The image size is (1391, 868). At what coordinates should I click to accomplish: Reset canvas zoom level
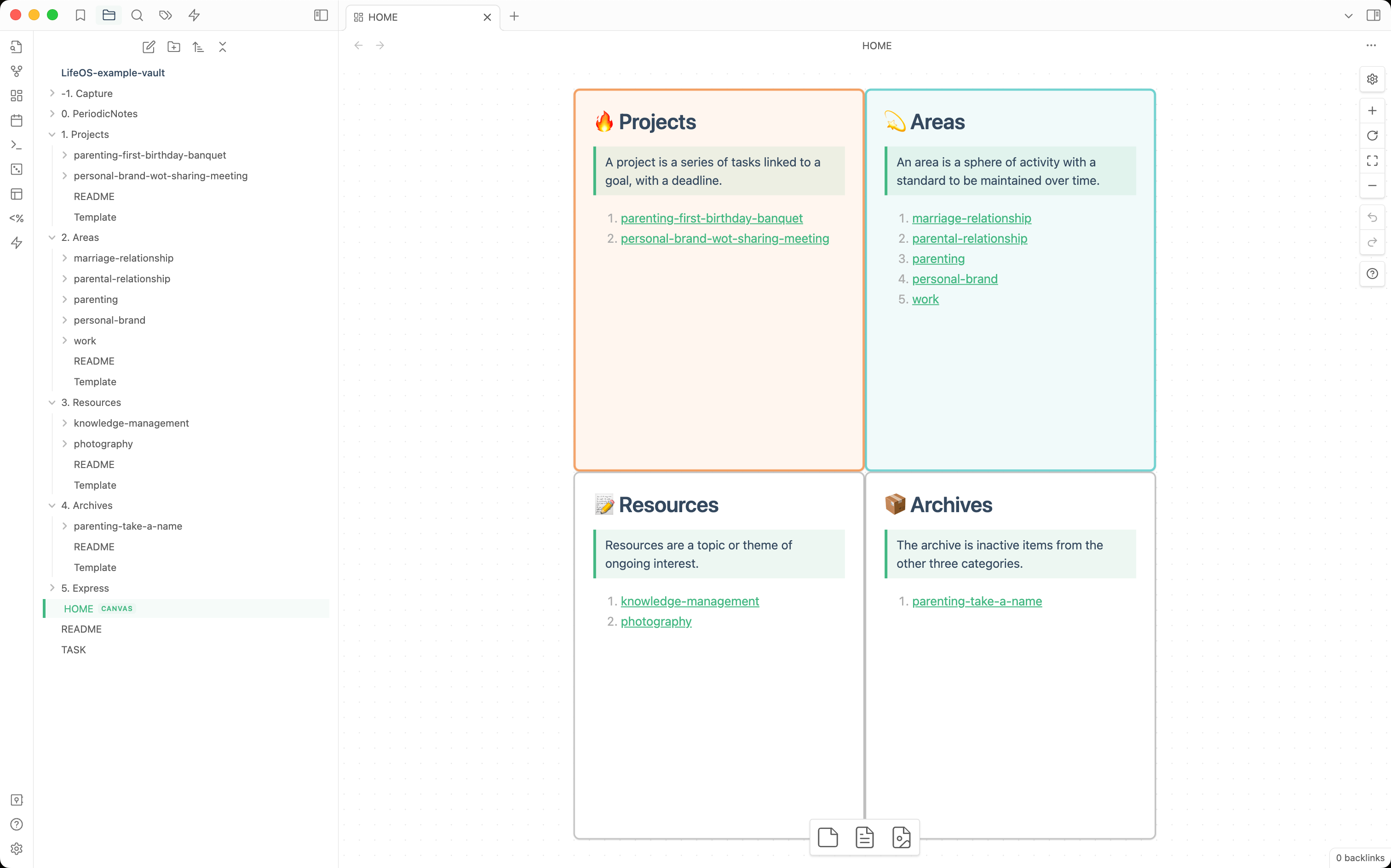pyautogui.click(x=1372, y=136)
